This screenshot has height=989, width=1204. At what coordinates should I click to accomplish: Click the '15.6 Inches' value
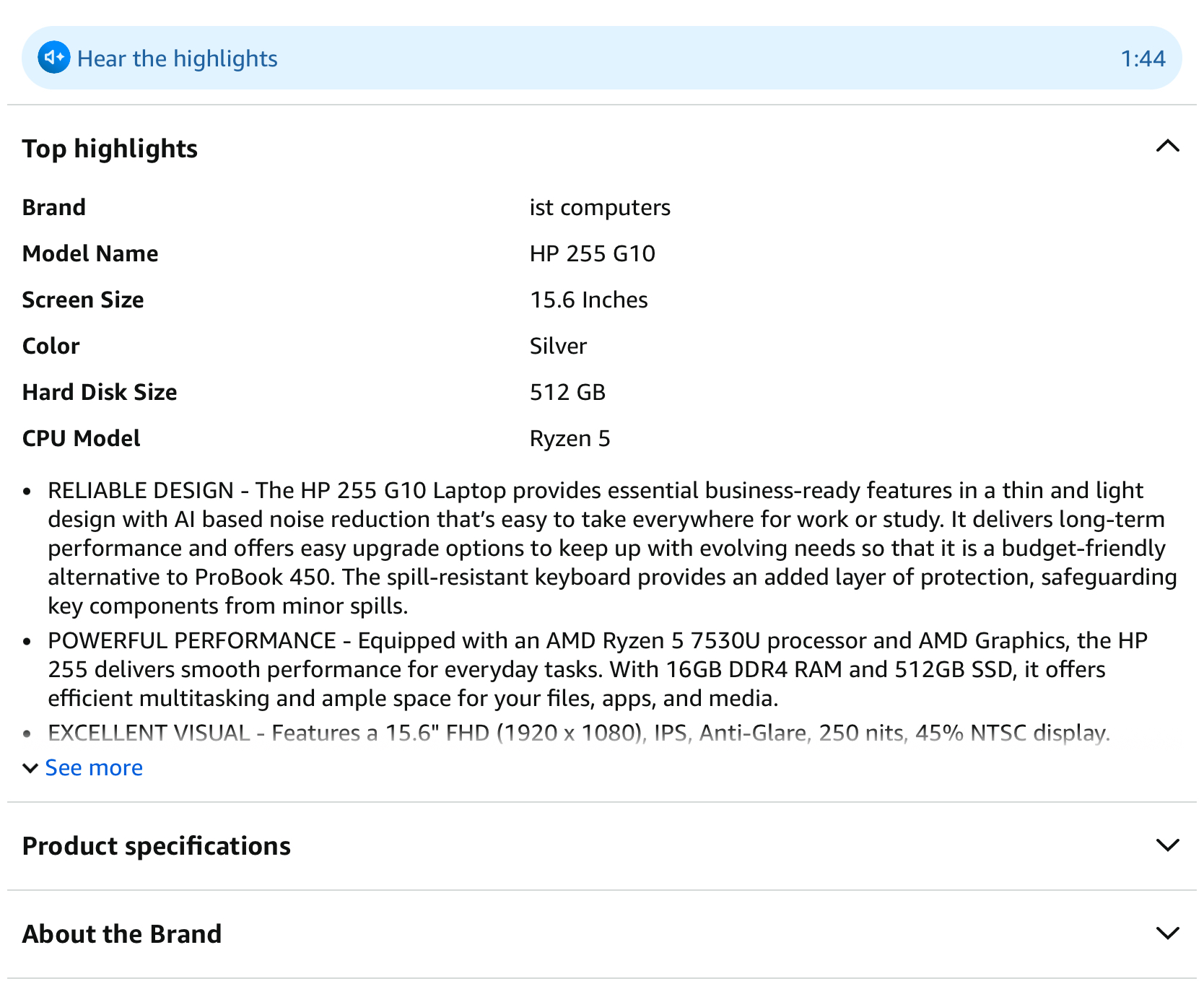pos(589,300)
